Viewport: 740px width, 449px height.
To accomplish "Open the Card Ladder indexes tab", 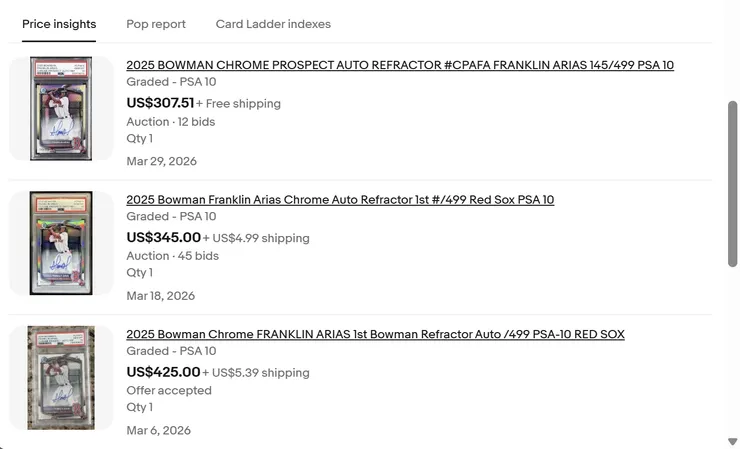I will click(x=273, y=24).
